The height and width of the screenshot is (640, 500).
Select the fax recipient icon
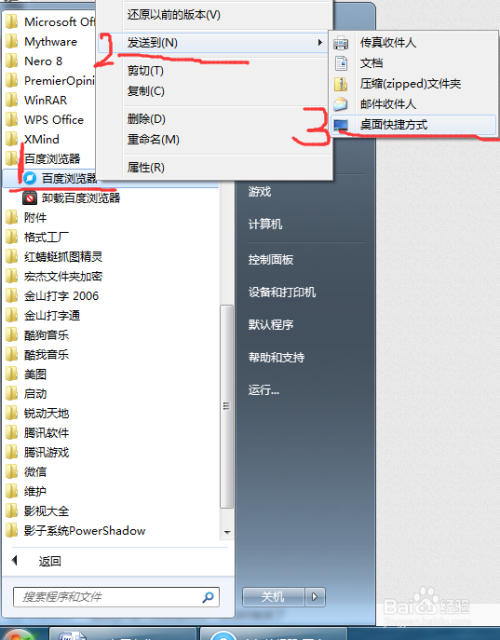pyautogui.click(x=341, y=42)
